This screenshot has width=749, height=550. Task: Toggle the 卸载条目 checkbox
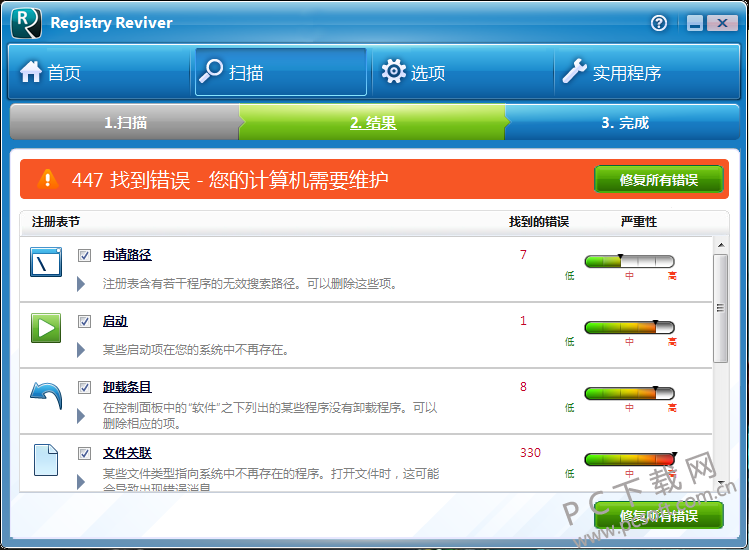tap(85, 388)
